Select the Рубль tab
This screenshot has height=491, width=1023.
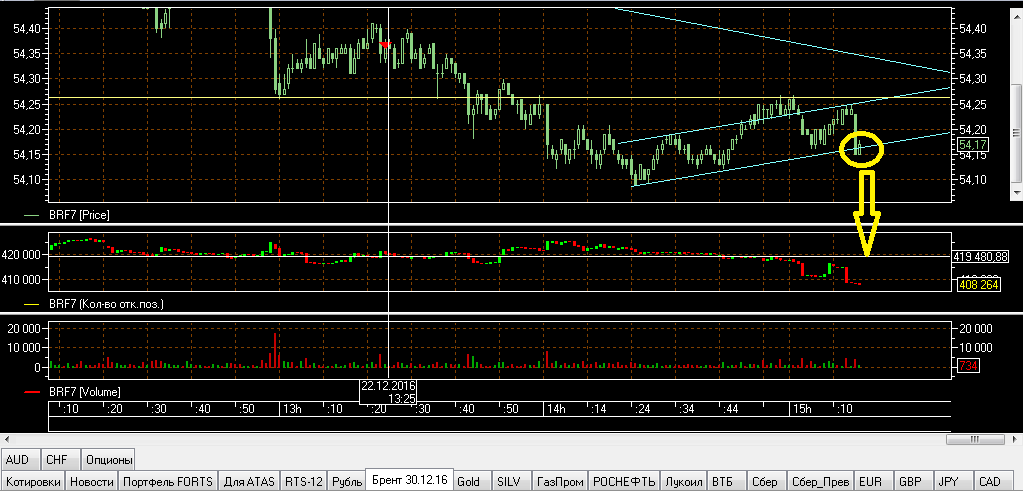[x=346, y=481]
